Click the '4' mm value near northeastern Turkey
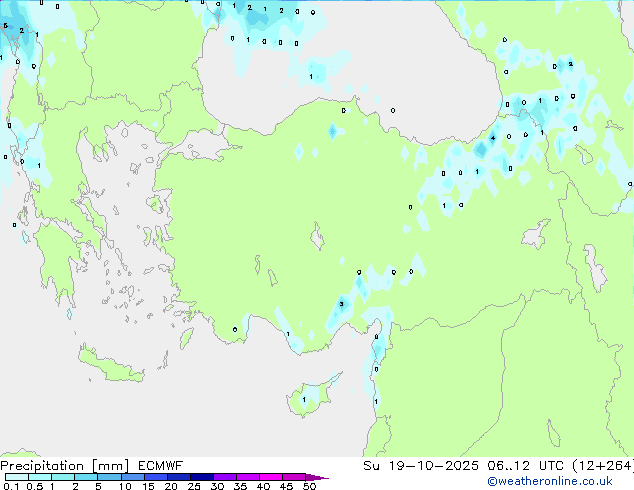This screenshot has height=490, width=634. coord(492,138)
